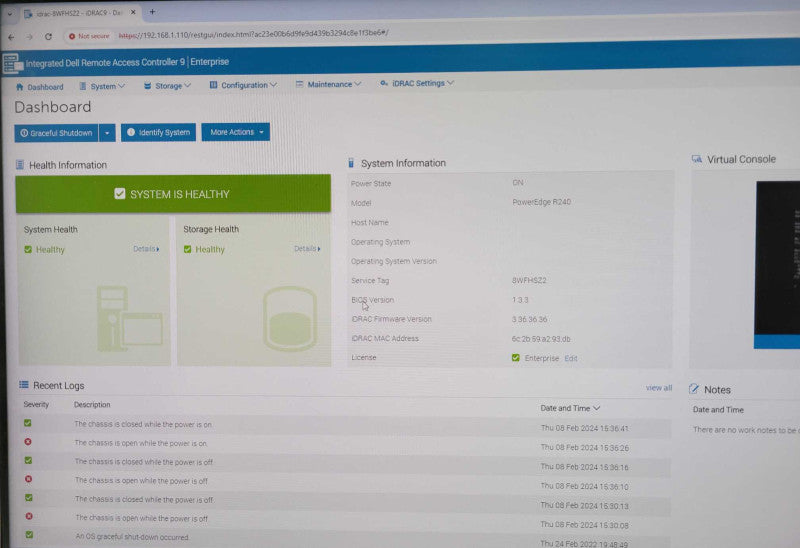800x548 pixels.
Task: Click the System menu server icon
Action: pos(83,86)
